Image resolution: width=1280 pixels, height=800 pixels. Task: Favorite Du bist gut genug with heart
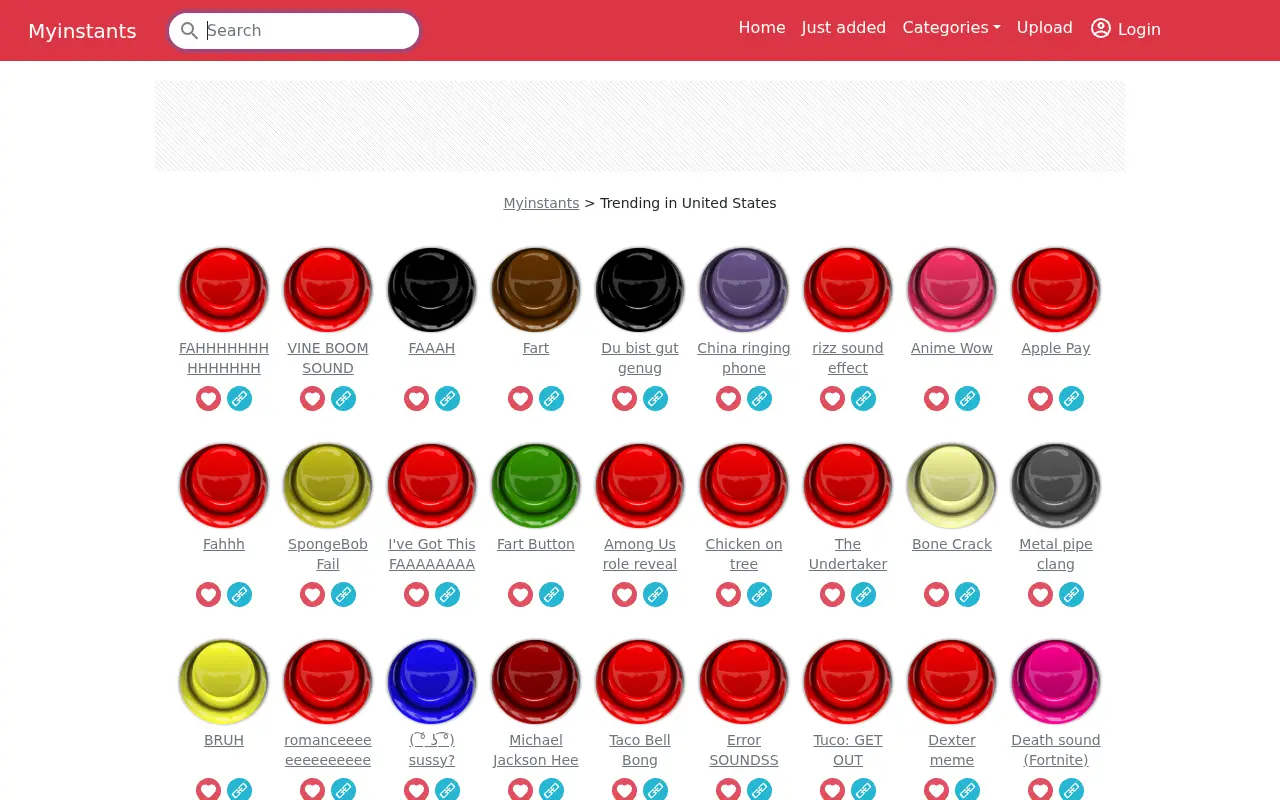[624, 399]
